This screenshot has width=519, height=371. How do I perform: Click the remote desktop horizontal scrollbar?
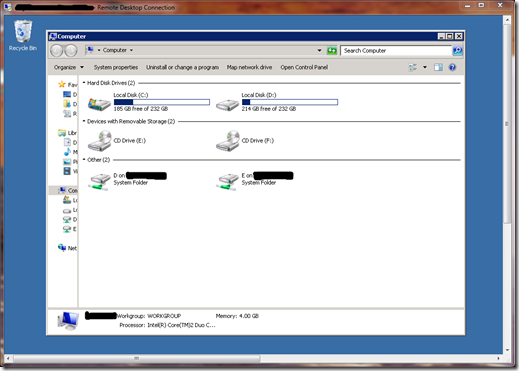[136, 359]
